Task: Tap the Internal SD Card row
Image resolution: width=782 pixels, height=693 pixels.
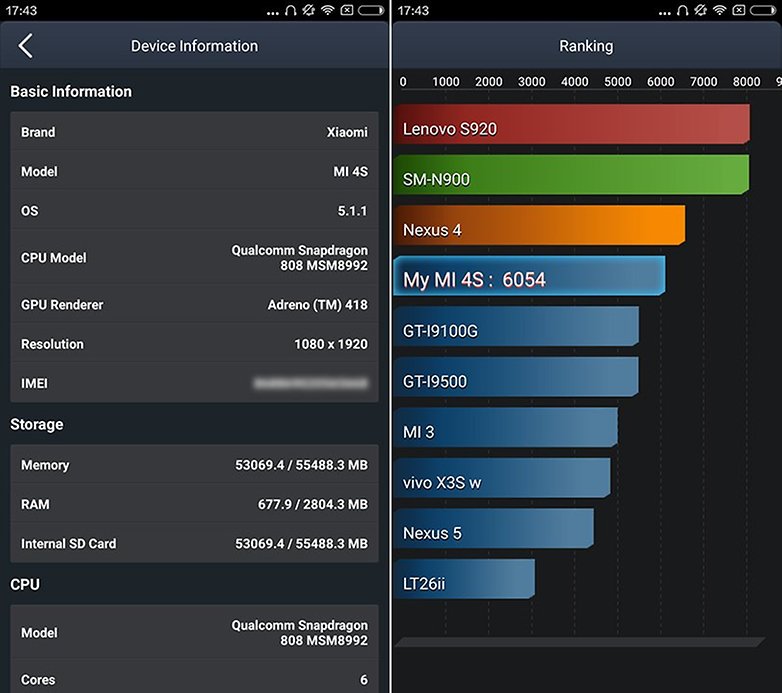Action: pyautogui.click(x=195, y=543)
